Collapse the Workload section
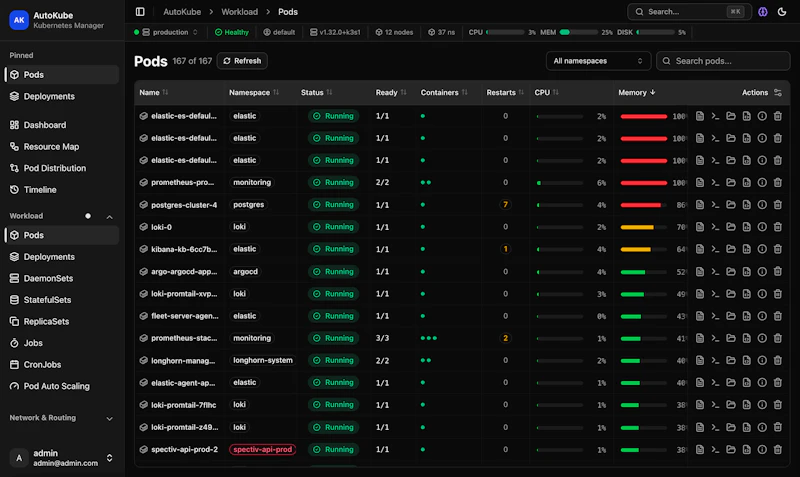 coord(109,217)
